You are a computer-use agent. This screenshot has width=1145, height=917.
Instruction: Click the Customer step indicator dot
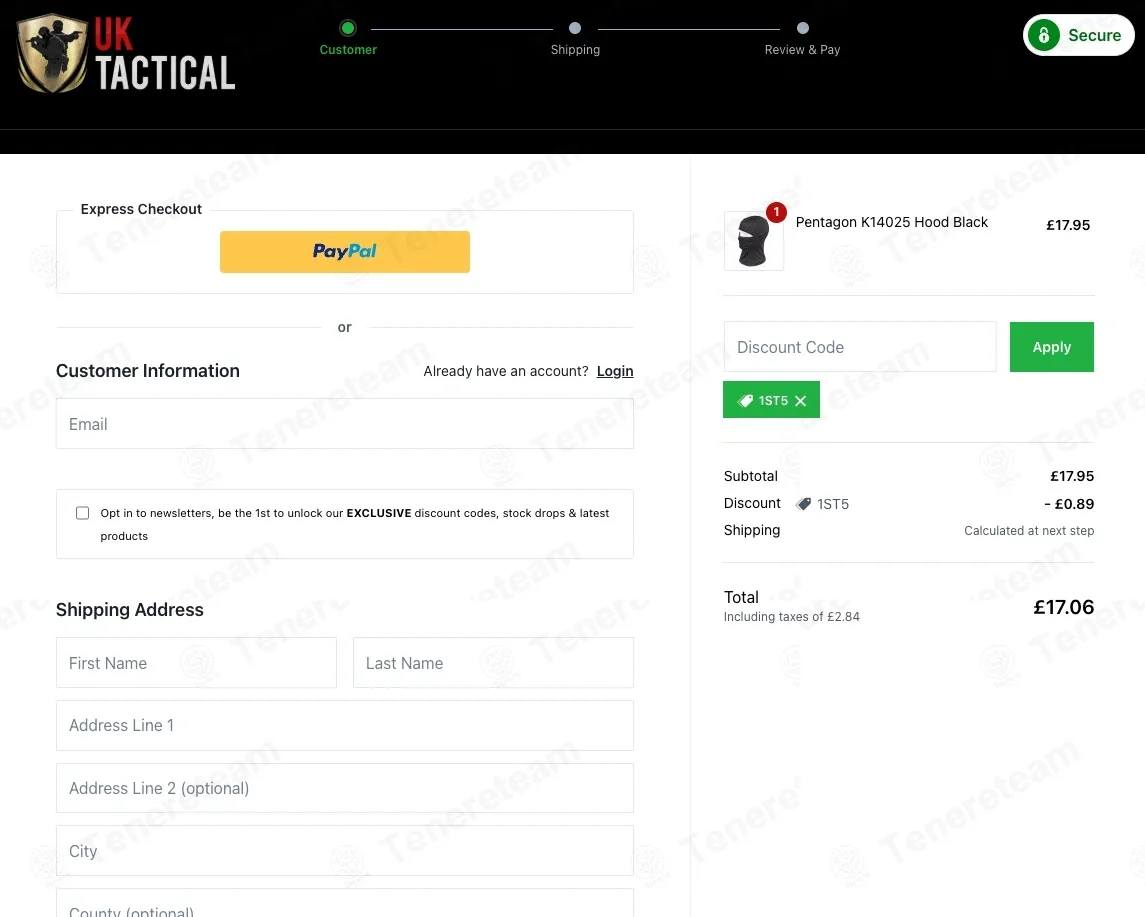point(348,28)
